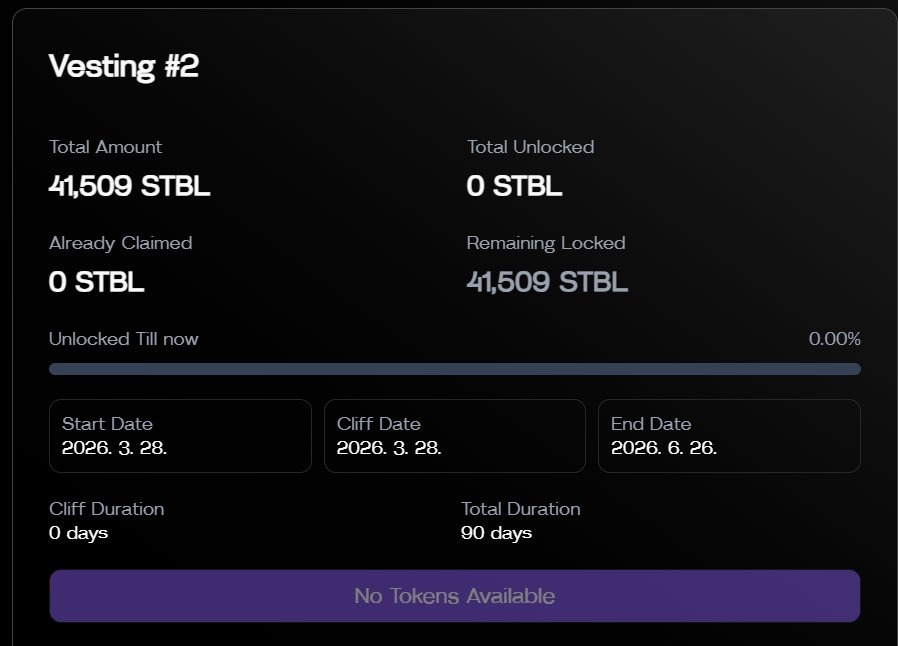Click the Vesting #2 heading
Image resolution: width=898 pixels, height=646 pixels.
coord(124,67)
